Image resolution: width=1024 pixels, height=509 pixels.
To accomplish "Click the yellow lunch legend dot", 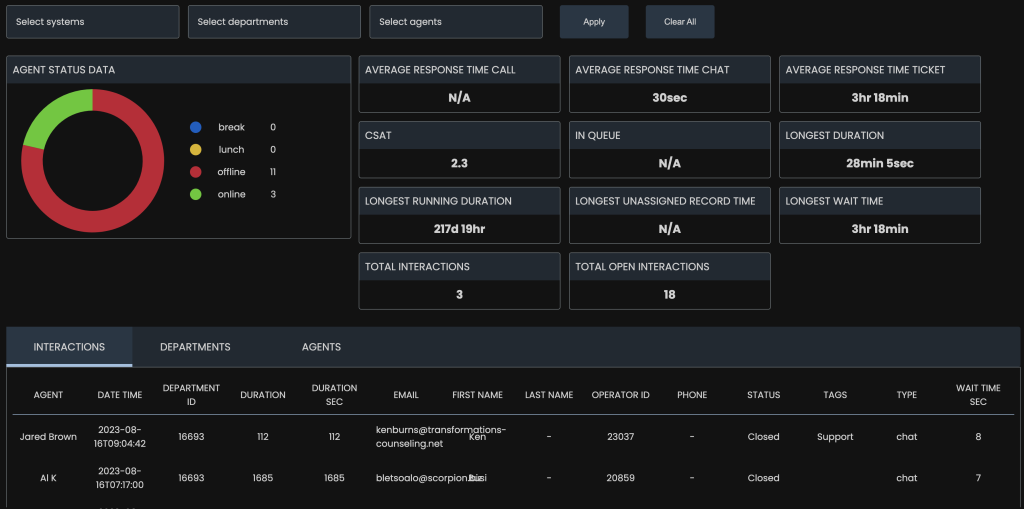I will (196, 150).
